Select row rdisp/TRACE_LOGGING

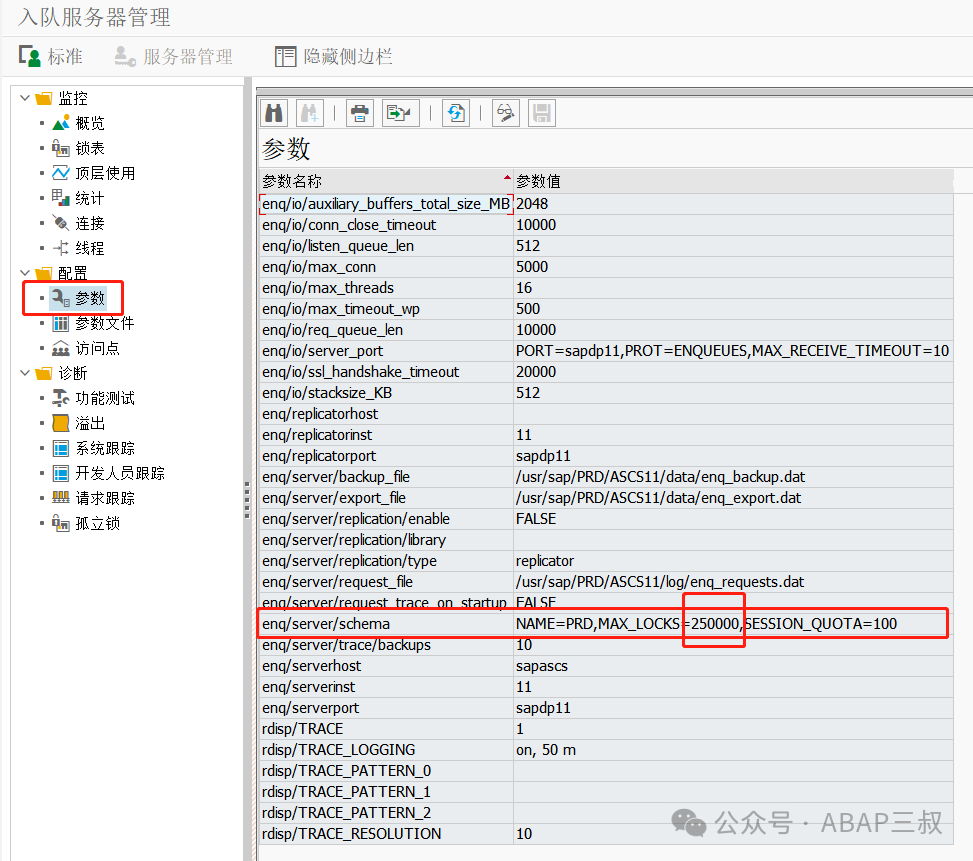point(606,750)
